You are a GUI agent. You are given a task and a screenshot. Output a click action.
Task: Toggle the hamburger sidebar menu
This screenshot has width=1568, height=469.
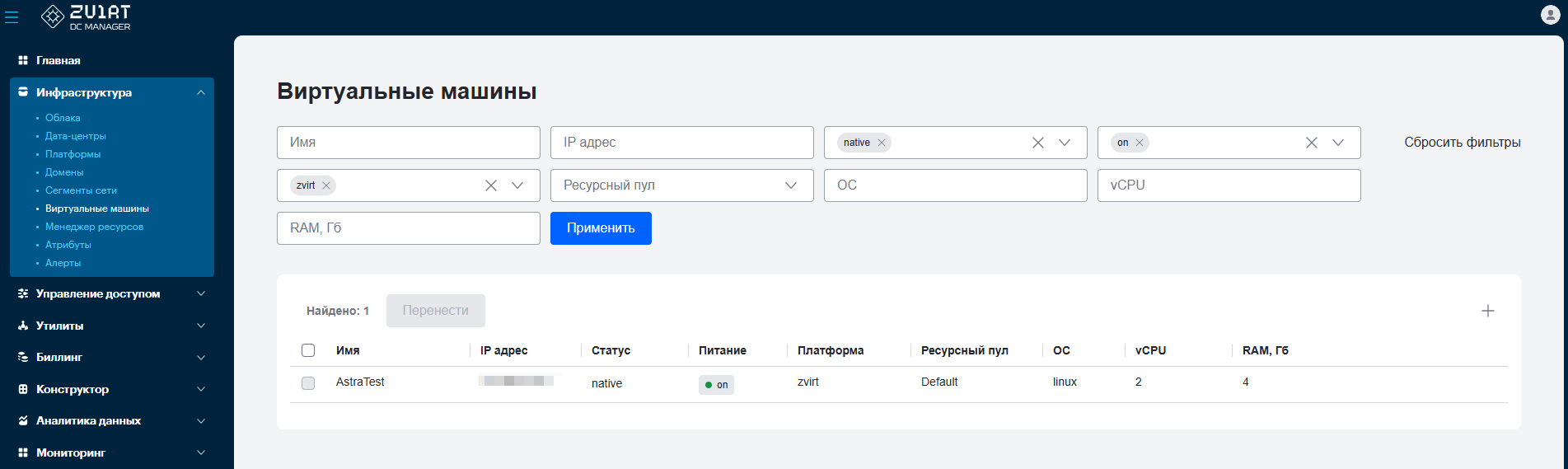(12, 16)
